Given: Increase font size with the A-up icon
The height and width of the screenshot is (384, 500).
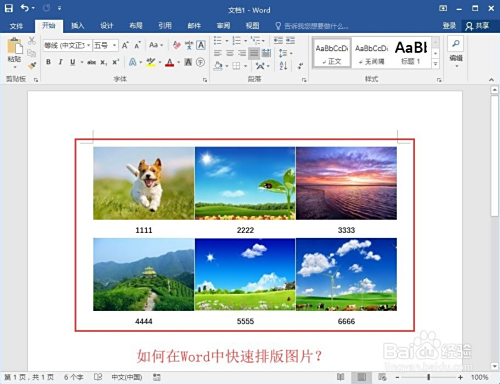Looking at the screenshot, I should click(x=125, y=45).
